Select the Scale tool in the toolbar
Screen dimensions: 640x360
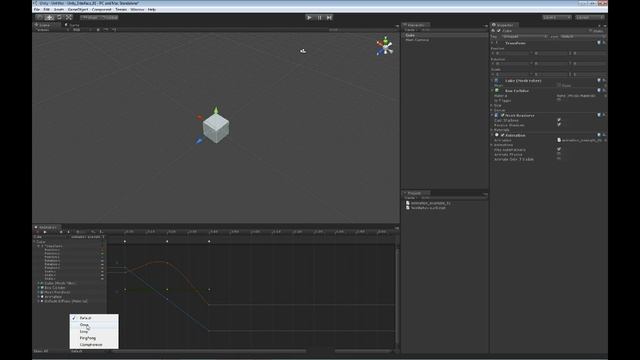click(69, 17)
